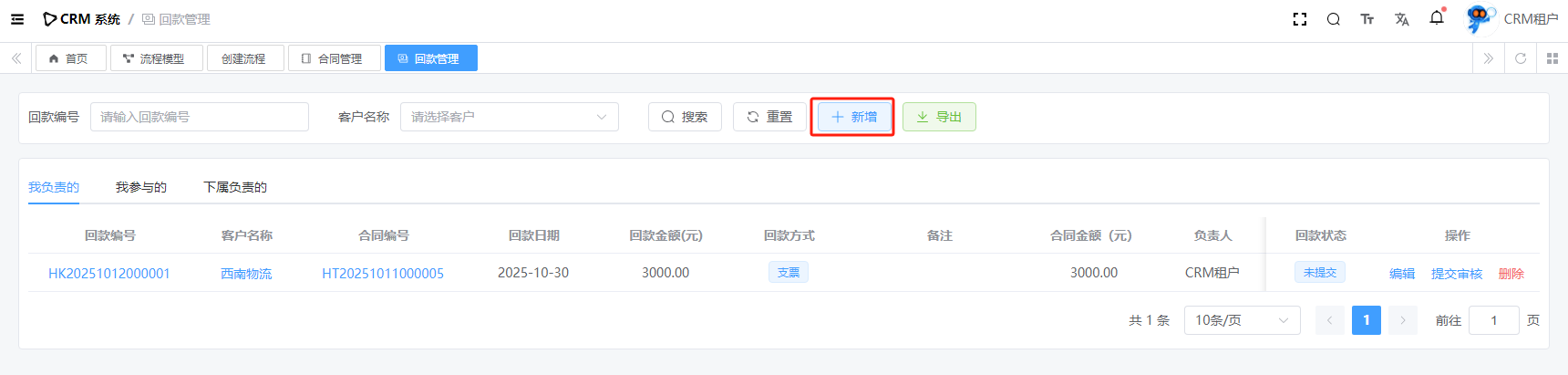1568x375 pixels.
Task: Open the CRM租户 user menu
Action: [1513, 19]
